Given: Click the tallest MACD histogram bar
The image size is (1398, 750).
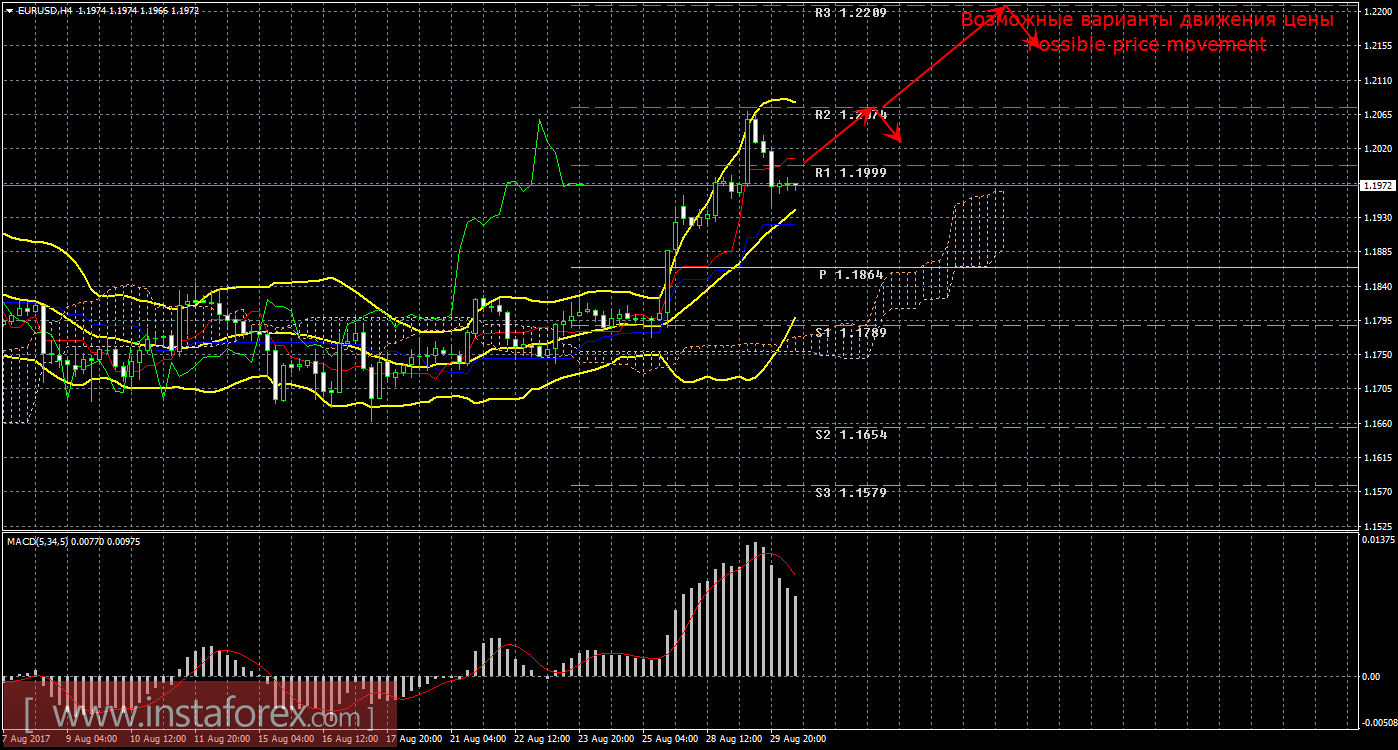Looking at the screenshot, I should point(757,610).
